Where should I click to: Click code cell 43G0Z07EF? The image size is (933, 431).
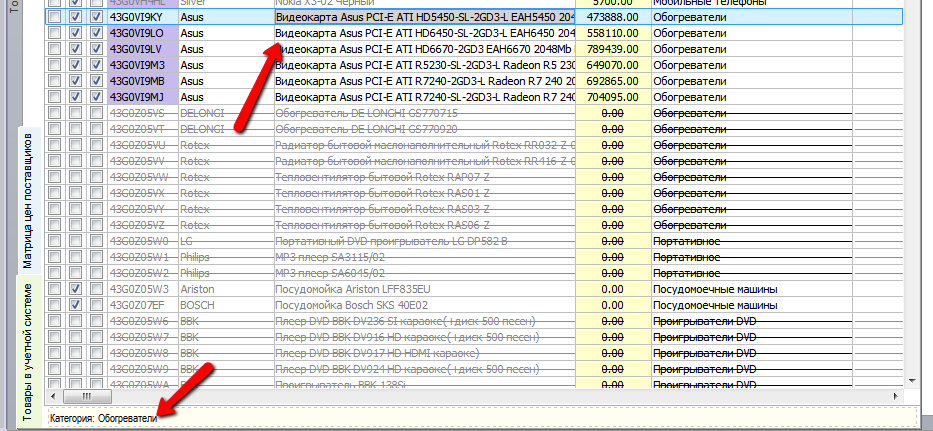click(142, 305)
